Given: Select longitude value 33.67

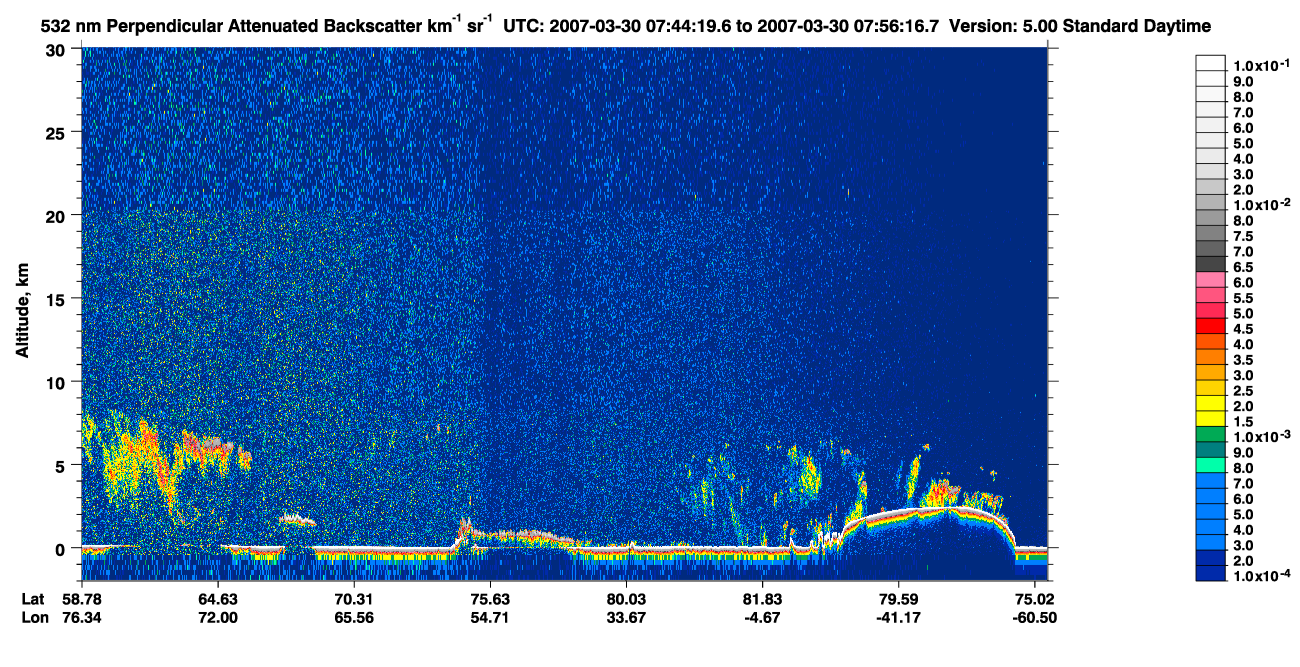Looking at the screenshot, I should coord(625,617).
